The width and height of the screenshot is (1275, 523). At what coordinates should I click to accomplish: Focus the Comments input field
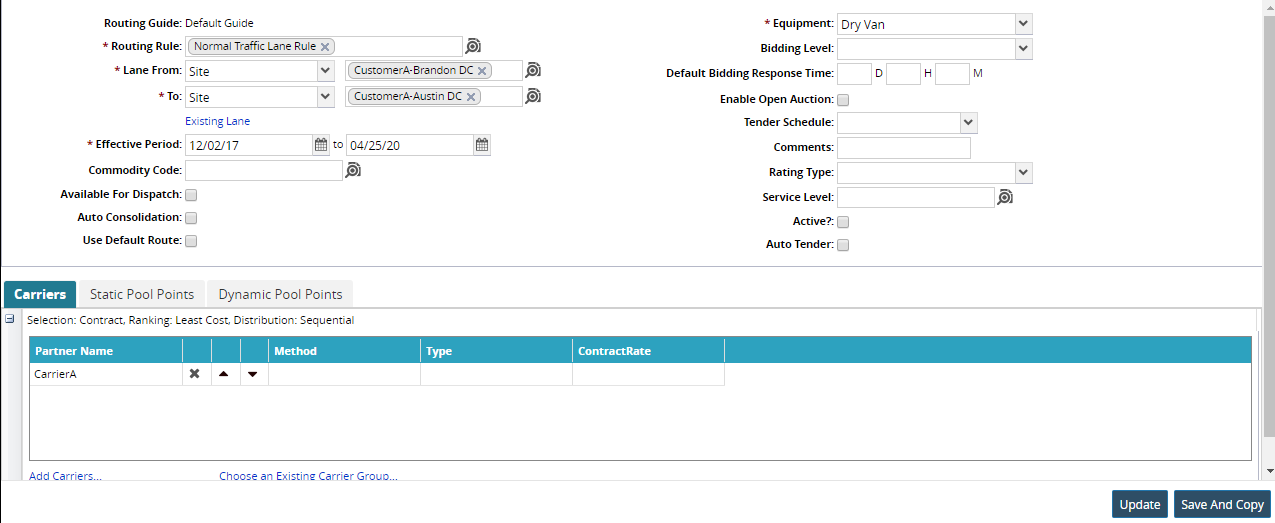904,148
